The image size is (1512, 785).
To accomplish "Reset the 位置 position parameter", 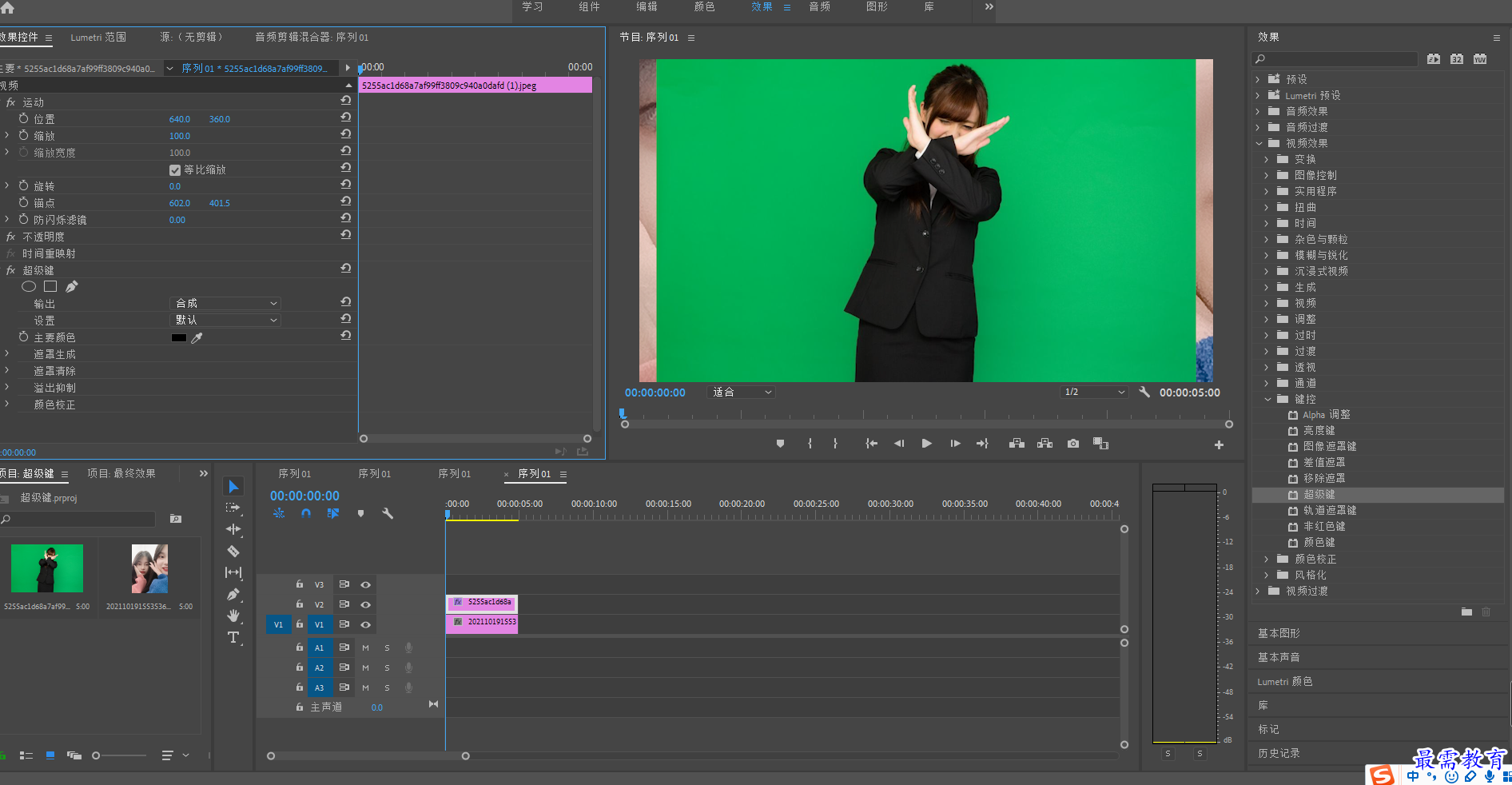I will 346,118.
